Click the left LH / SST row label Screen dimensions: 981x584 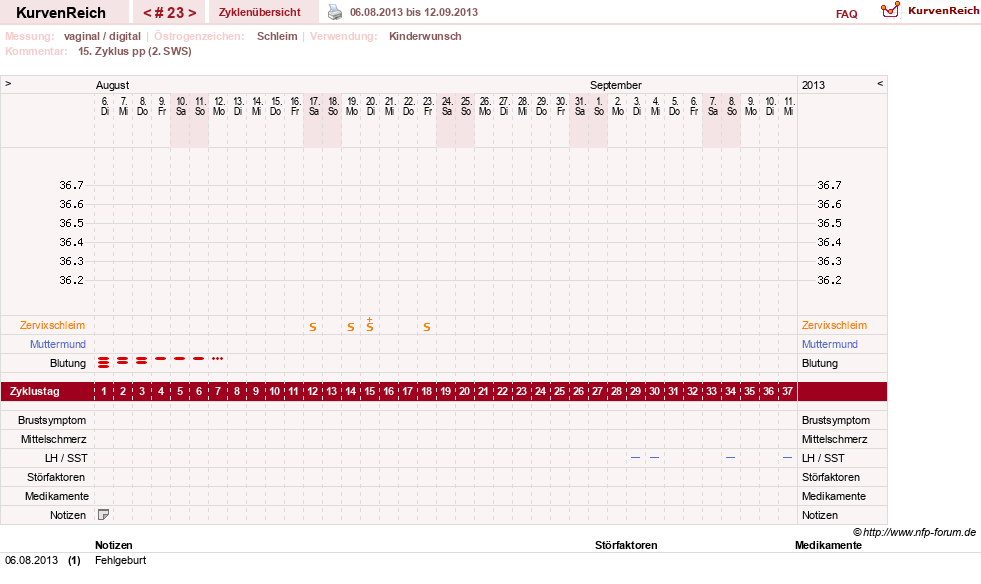point(66,458)
